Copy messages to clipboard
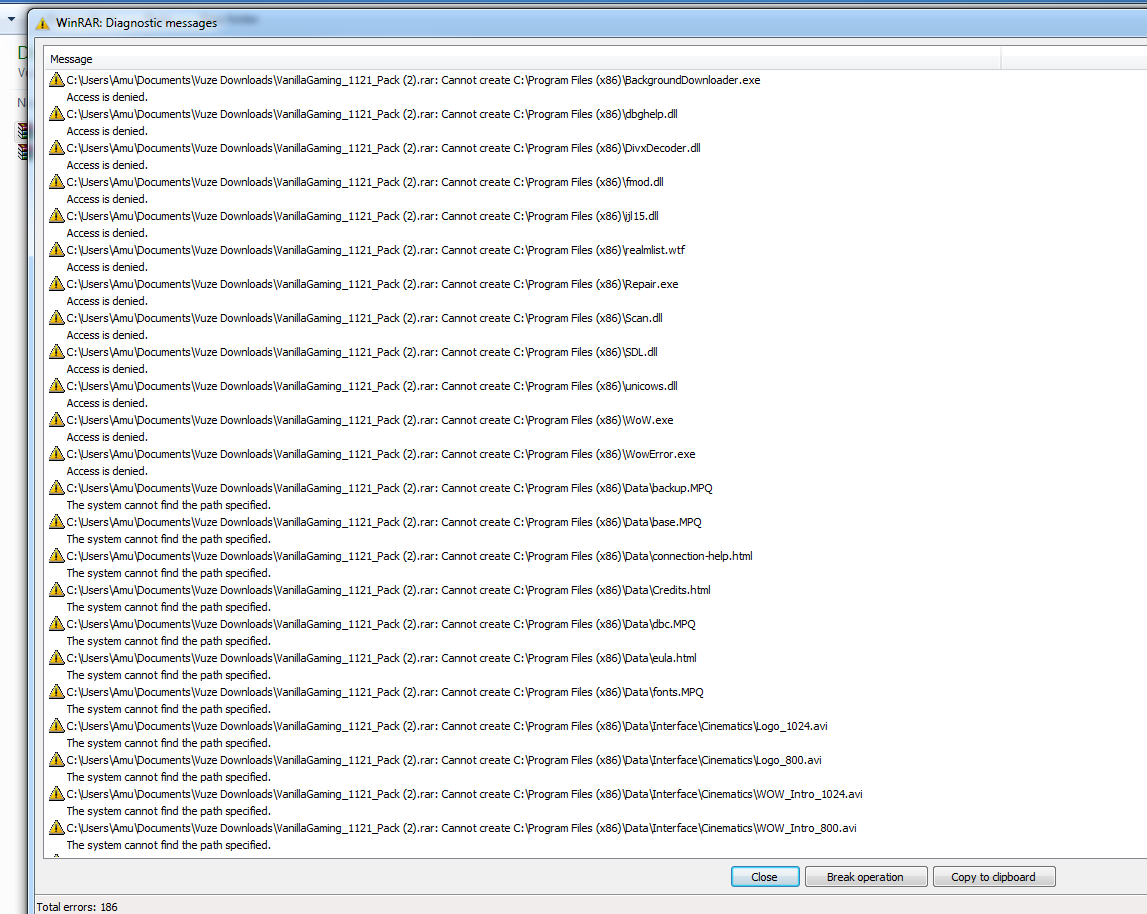 [993, 877]
